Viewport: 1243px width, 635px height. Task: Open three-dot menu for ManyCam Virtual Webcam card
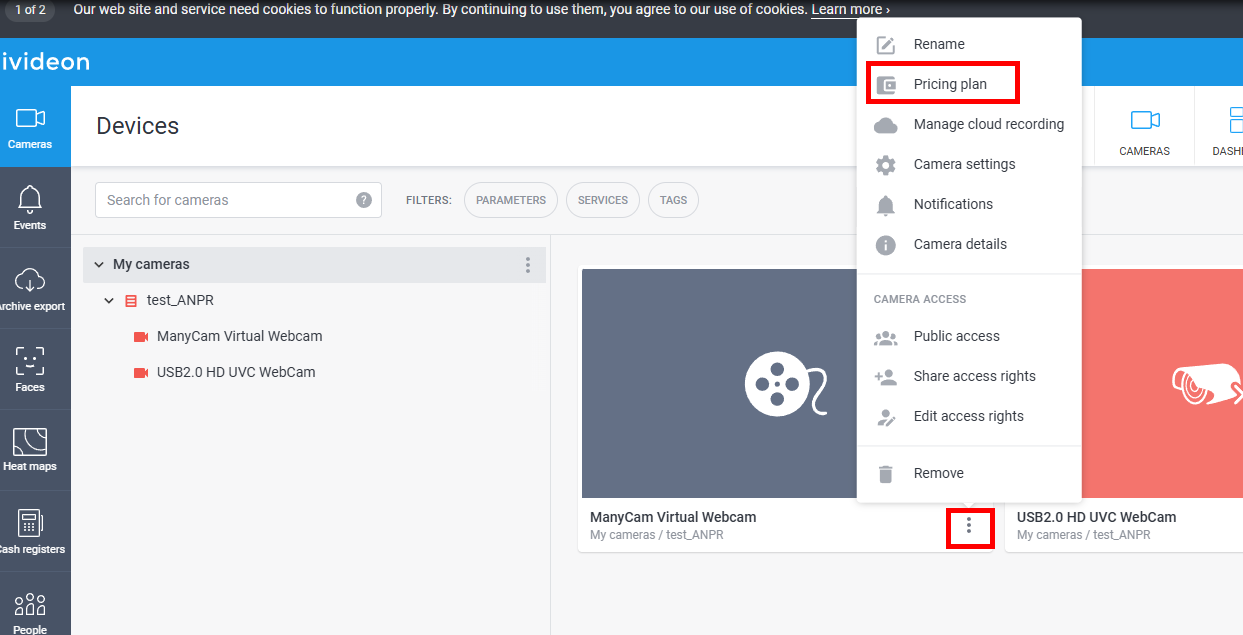(969, 526)
